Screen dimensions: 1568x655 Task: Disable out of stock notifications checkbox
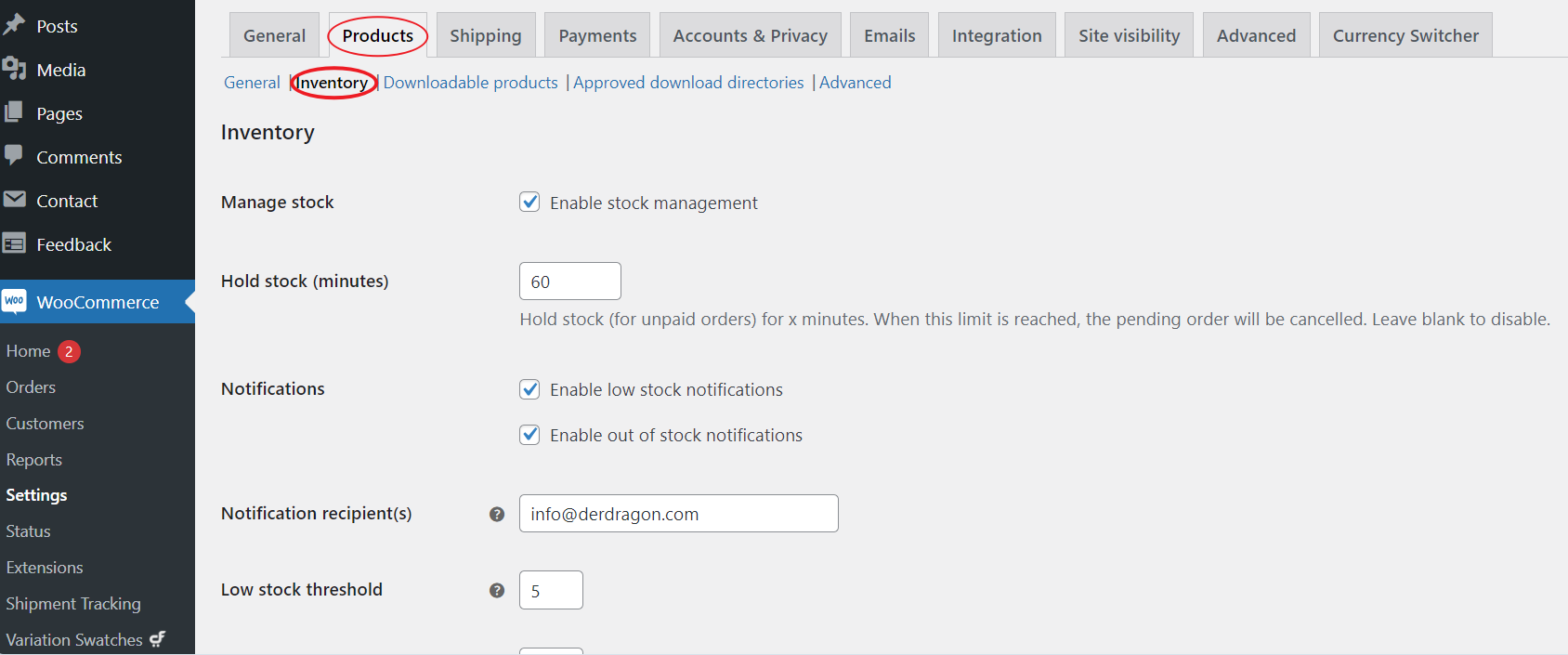[529, 435]
